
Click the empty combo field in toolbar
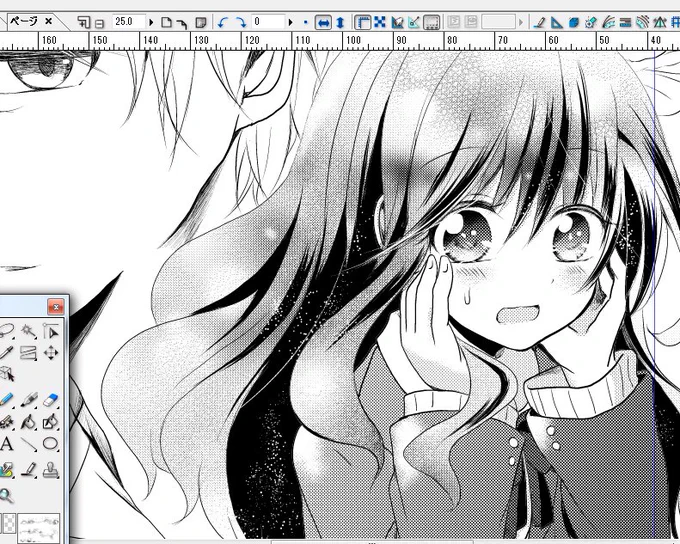pyautogui.click(x=498, y=22)
